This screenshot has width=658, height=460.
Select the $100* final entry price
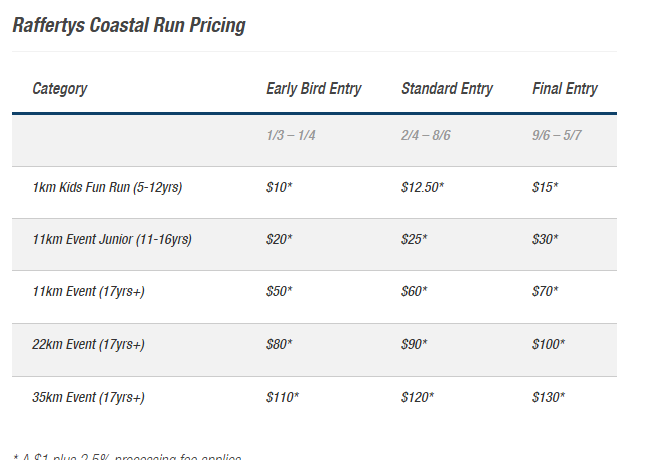tap(548, 344)
